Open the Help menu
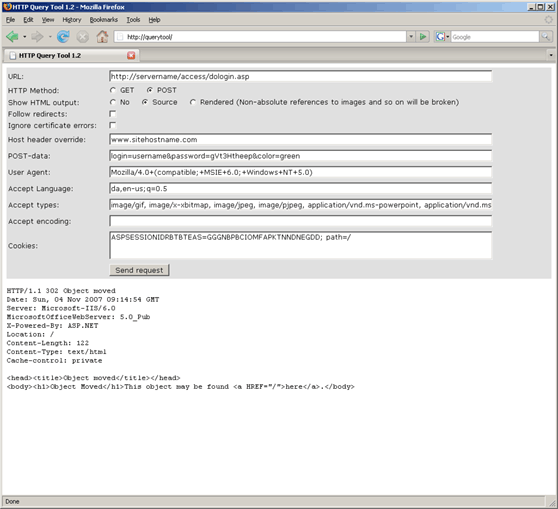Viewport: 558px width, 509px height. pos(154,20)
